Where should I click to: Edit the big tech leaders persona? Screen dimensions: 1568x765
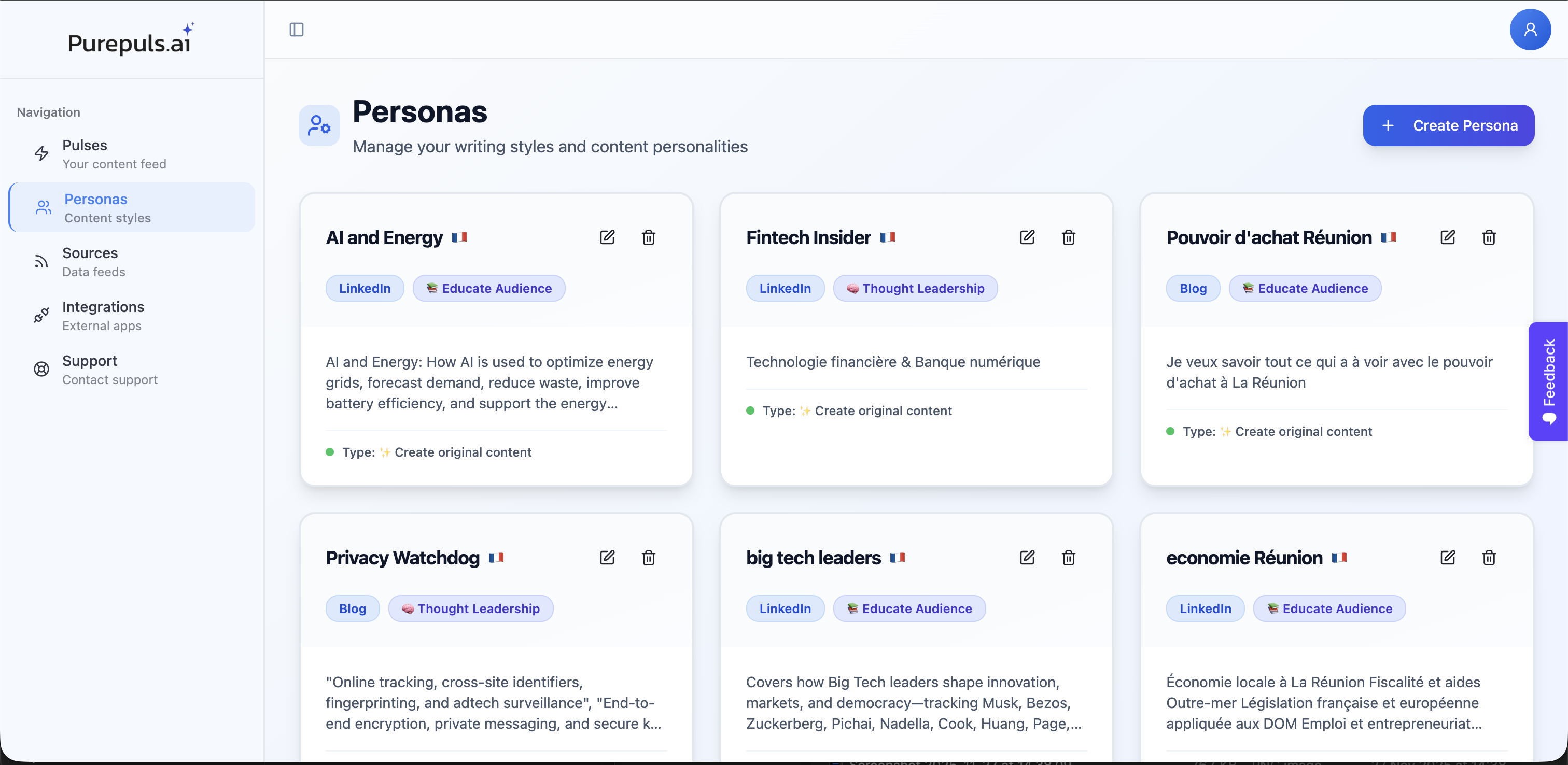[1027, 558]
